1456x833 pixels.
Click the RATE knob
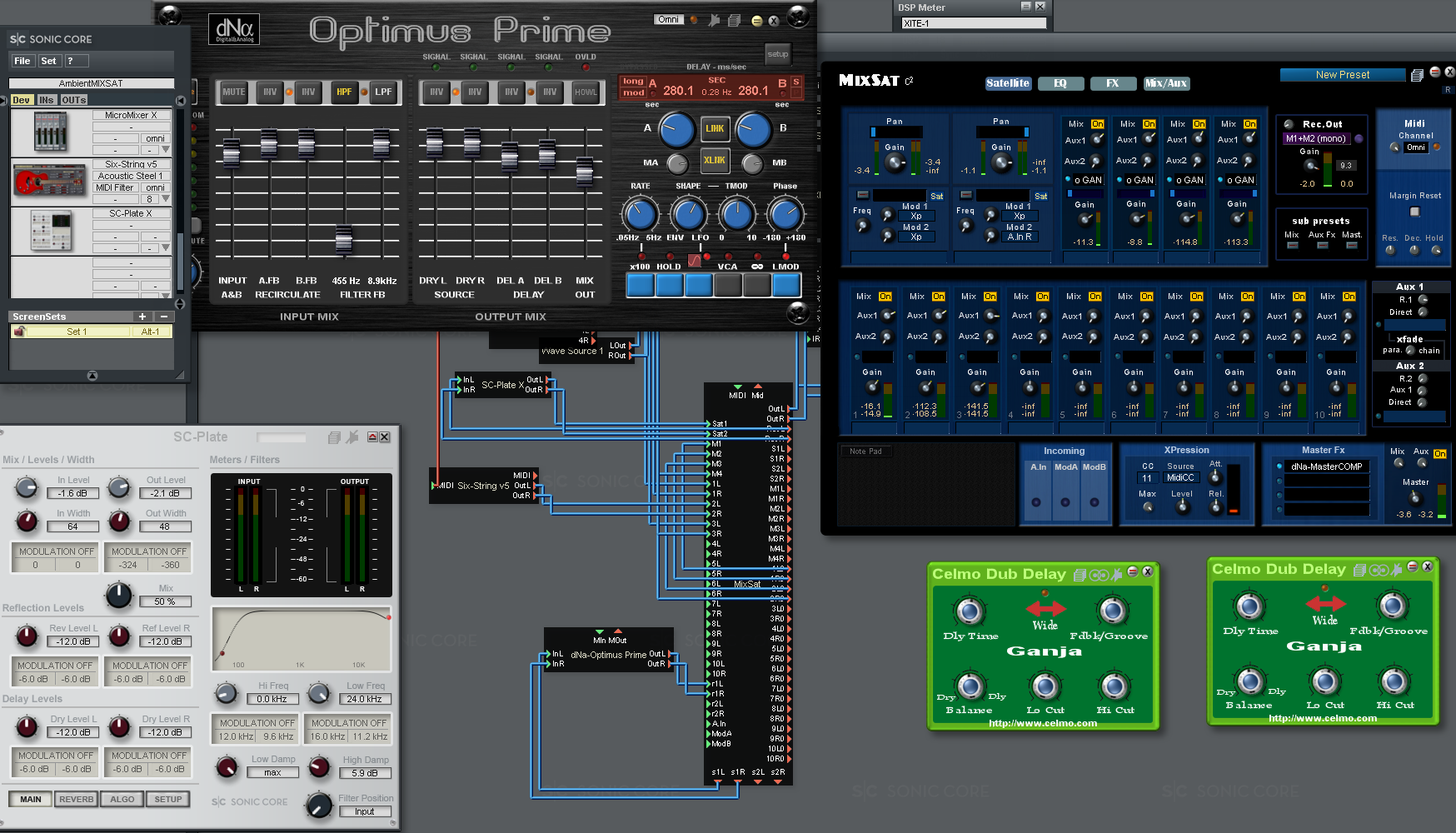pos(640,214)
